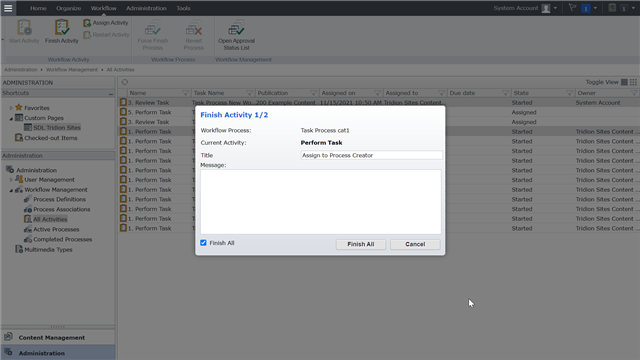Collapse the Workflow Management node
Screen dimensions: 640x360
point(11,190)
